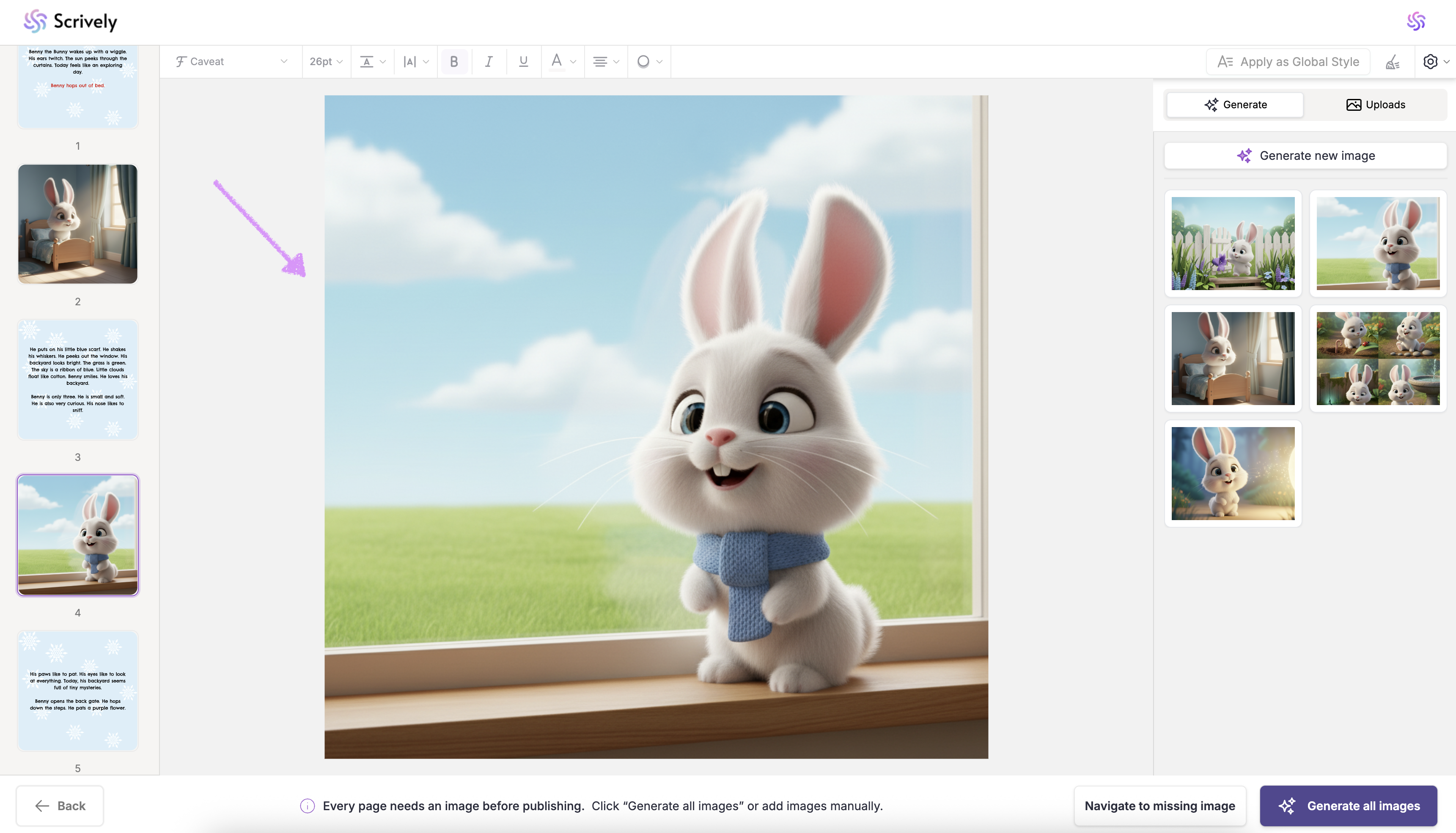
Task: Expand the 26pt font size dropdown
Action: pos(326,61)
